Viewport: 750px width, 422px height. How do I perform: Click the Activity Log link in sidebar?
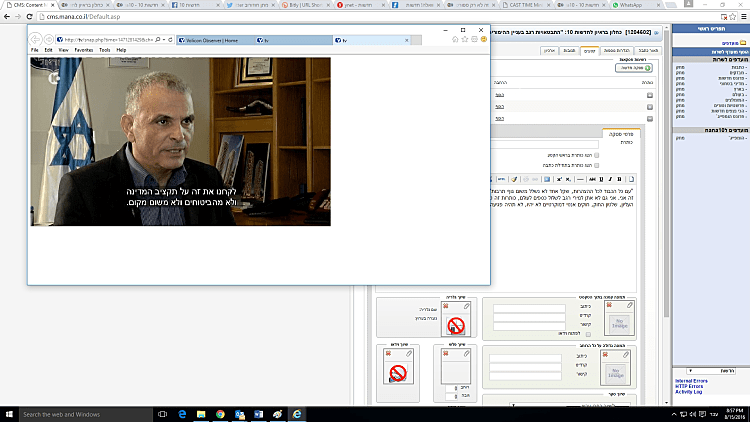point(689,392)
